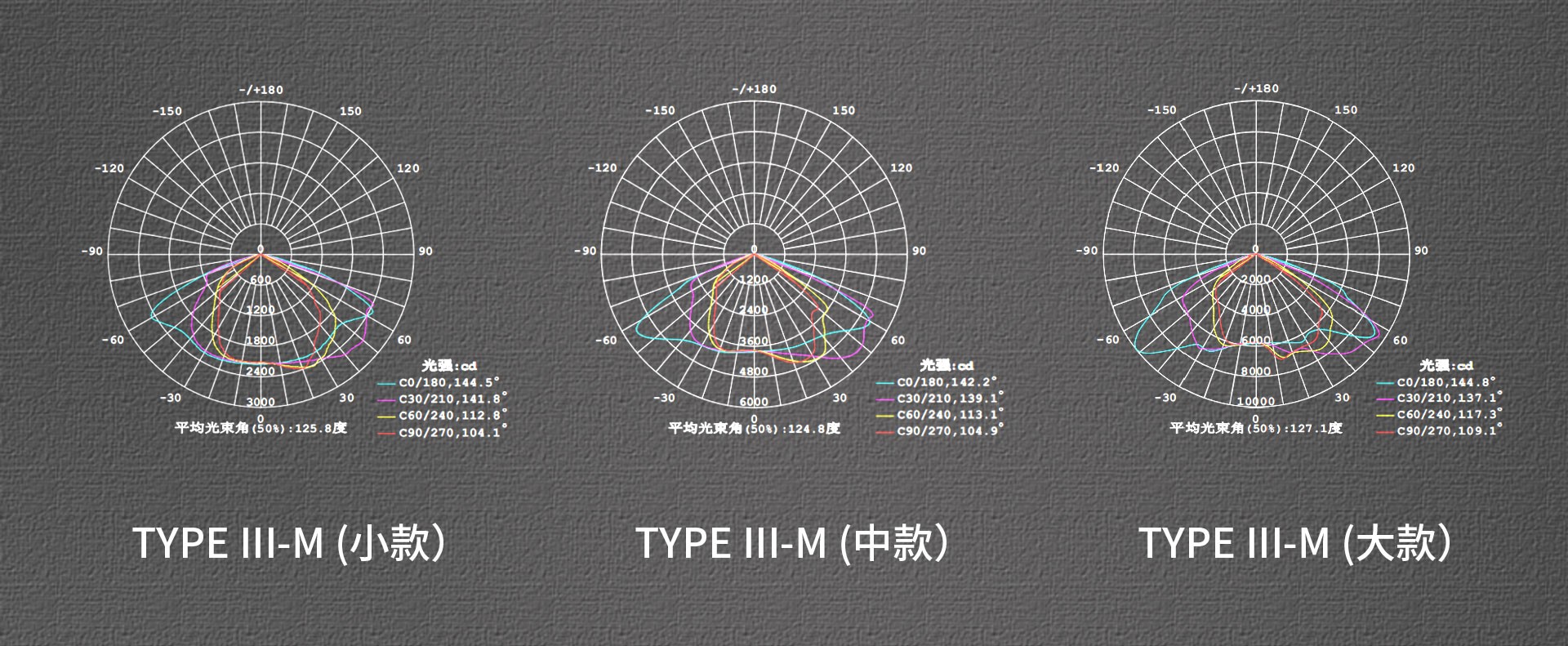Screen dimensions: 1568x646
Task: Click the magenta C30/210,139.1° legend line
Action: (885, 399)
